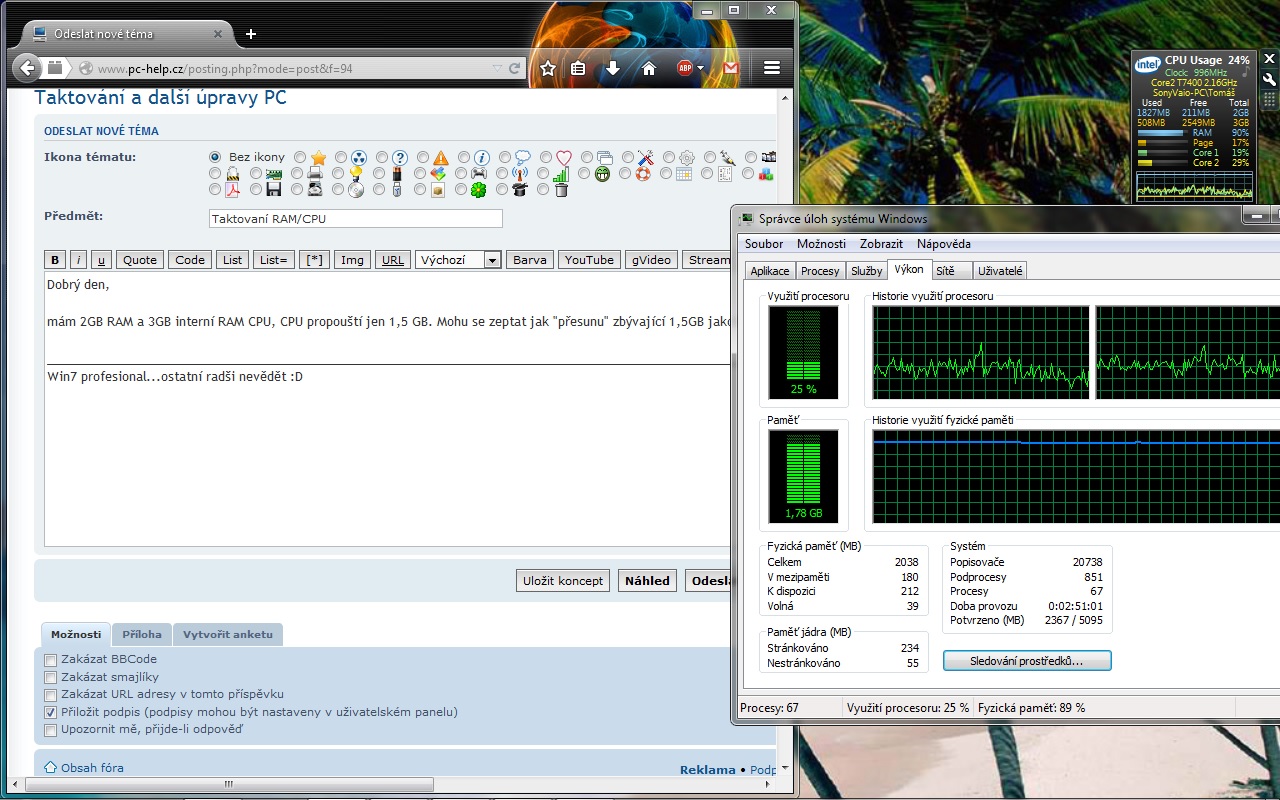This screenshot has width=1280, height=800.
Task: Go to the Firefox home page icon
Action: coord(649,68)
